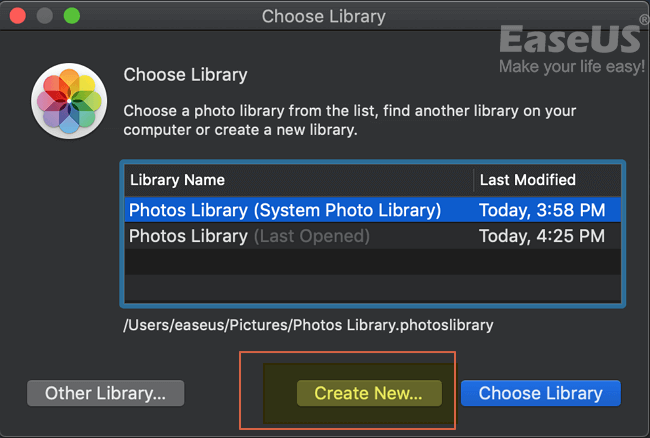Close the Choose Library window

click(x=20, y=17)
